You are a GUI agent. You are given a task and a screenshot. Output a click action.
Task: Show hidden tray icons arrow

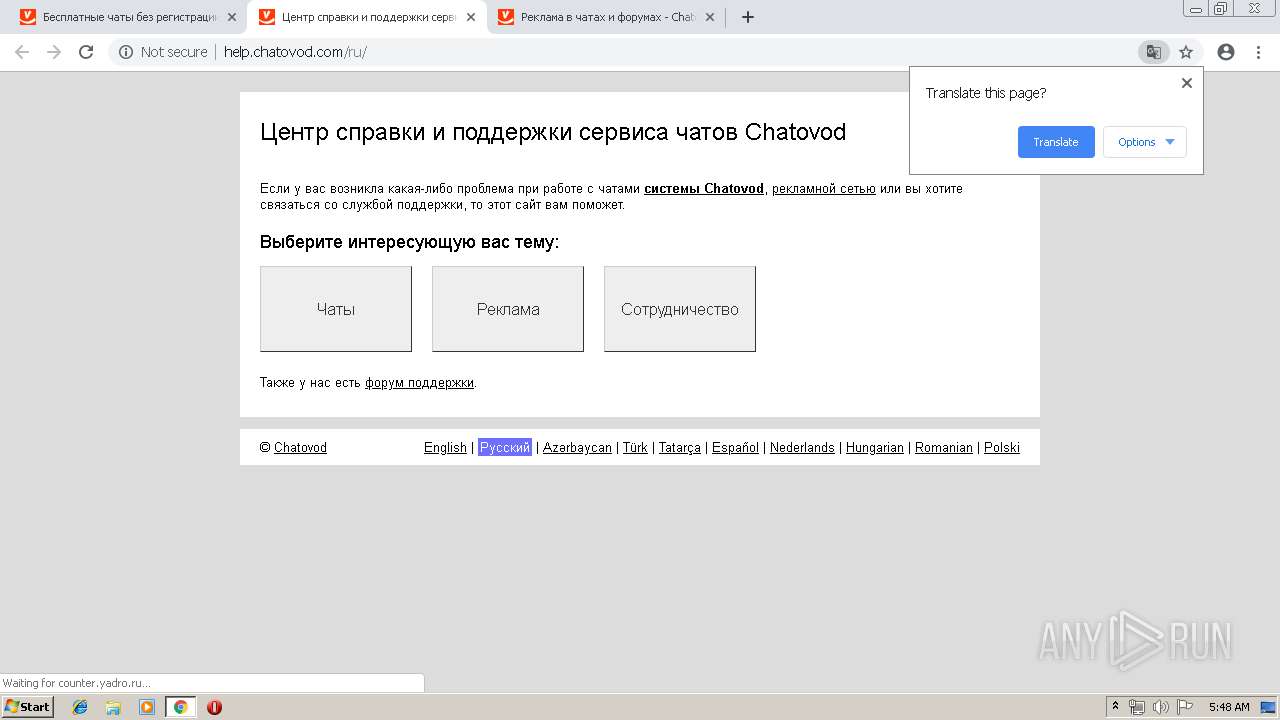click(1115, 706)
